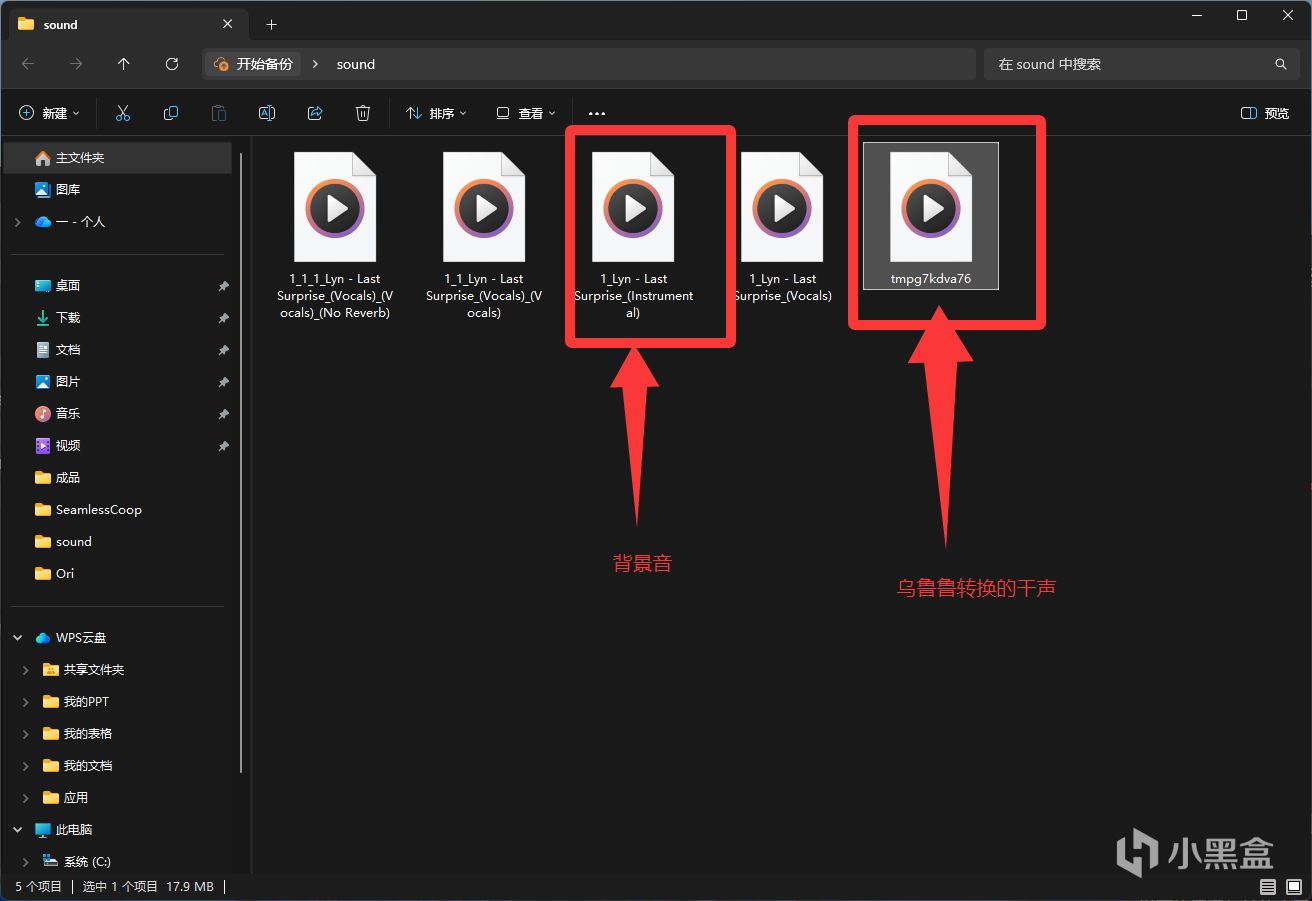
Task: Go forward with the right arrow
Action: [x=76, y=64]
